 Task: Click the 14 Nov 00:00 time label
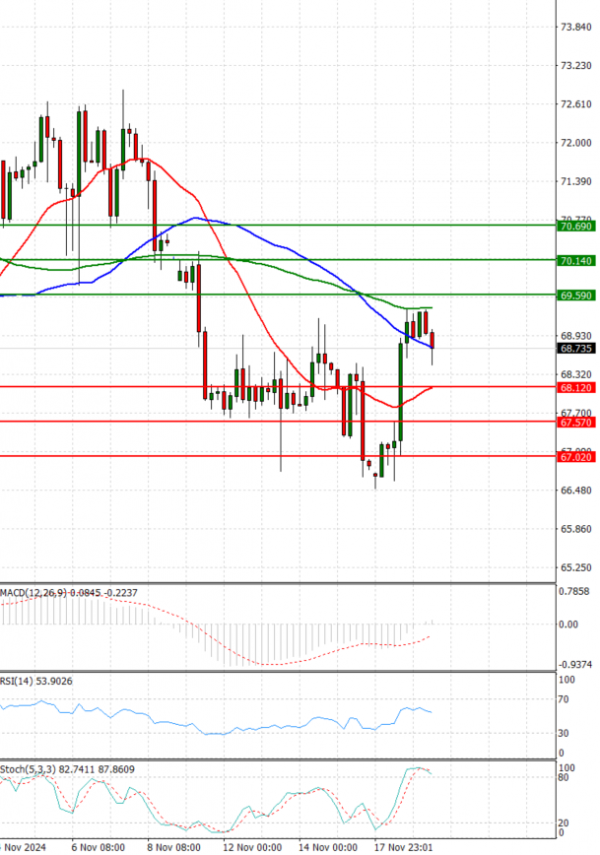coord(328,847)
